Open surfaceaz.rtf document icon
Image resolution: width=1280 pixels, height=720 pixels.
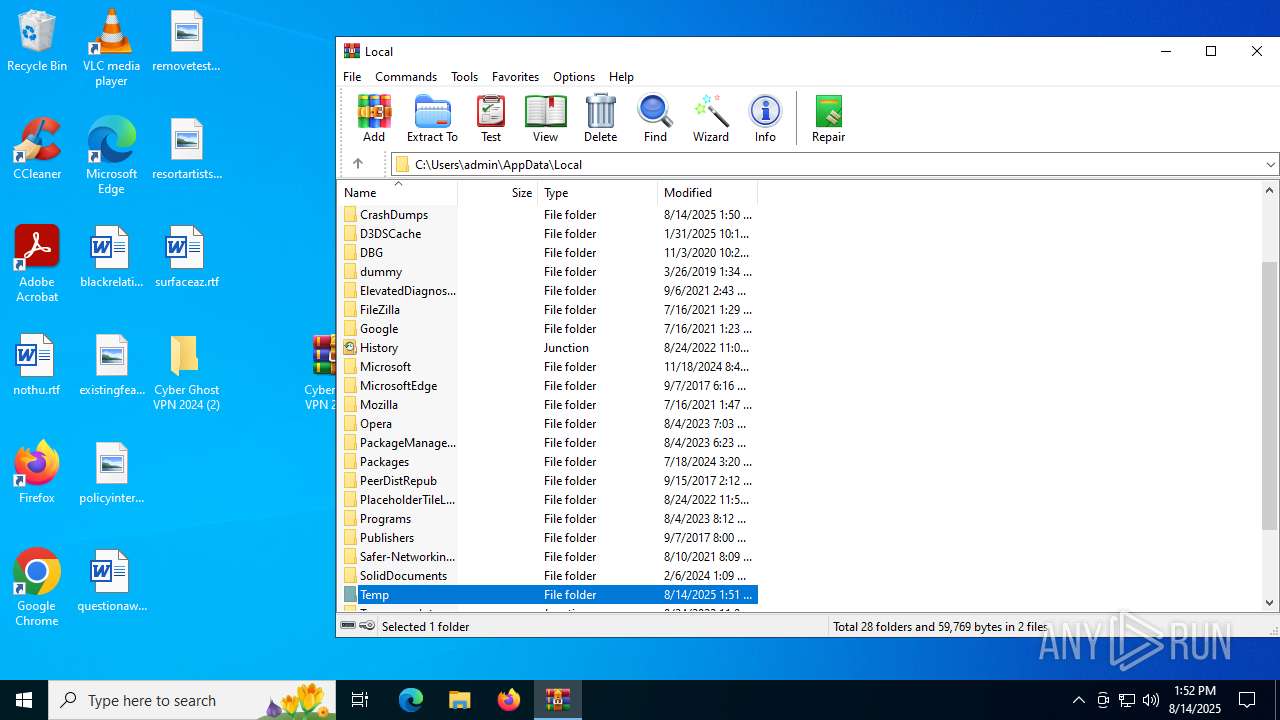coord(186,257)
